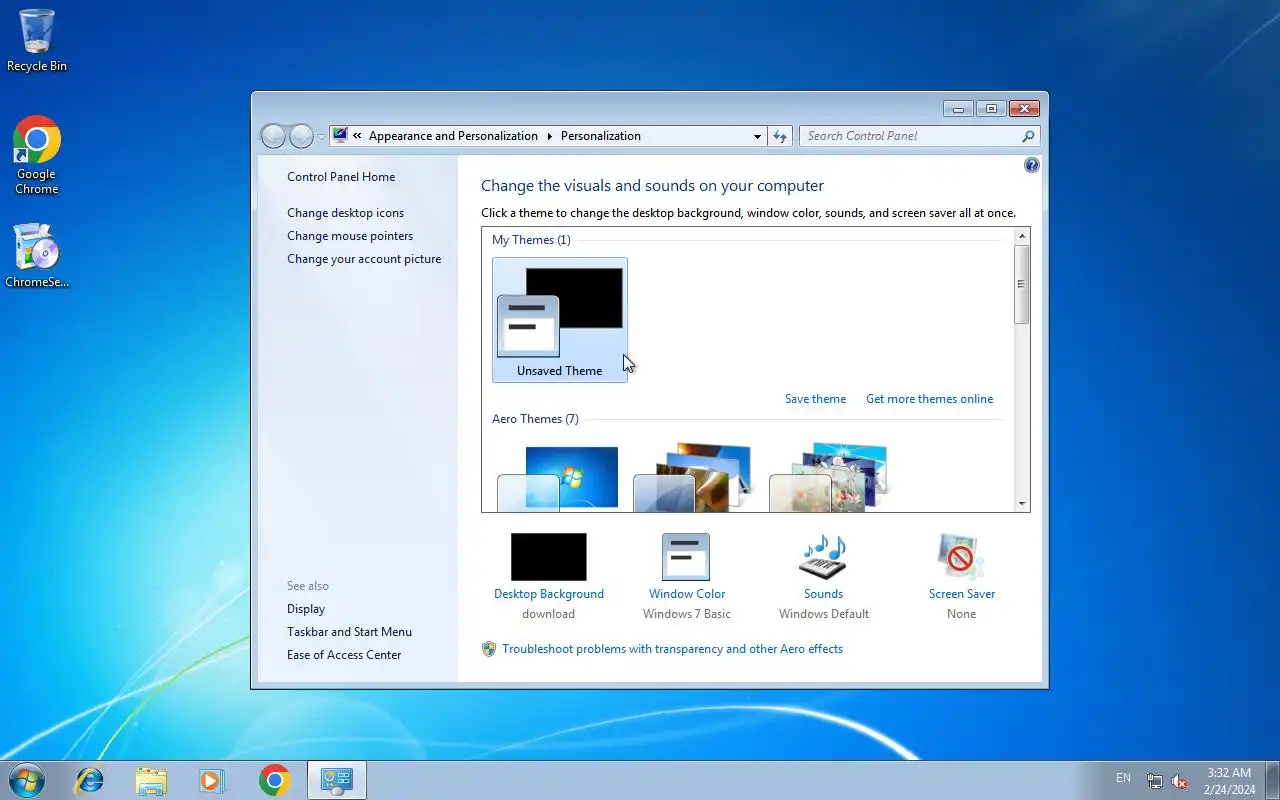The width and height of the screenshot is (1280, 800).
Task: Open Ease of Access Center link
Action: [x=344, y=655]
